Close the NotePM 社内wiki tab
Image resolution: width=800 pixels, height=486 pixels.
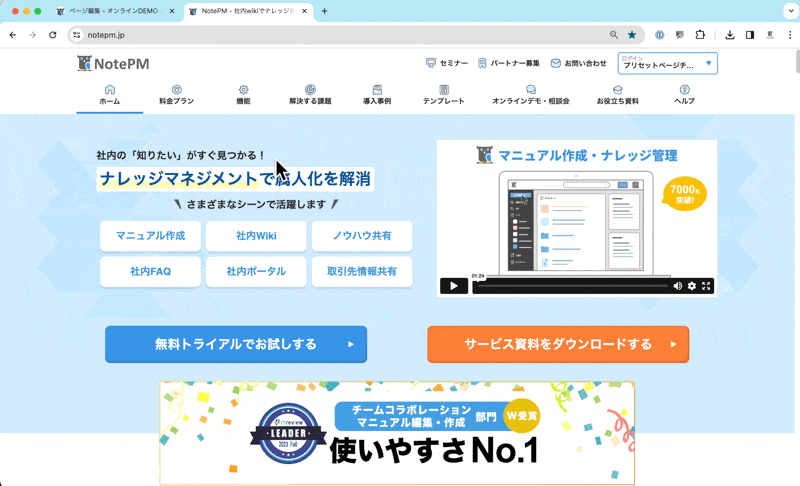tap(305, 11)
